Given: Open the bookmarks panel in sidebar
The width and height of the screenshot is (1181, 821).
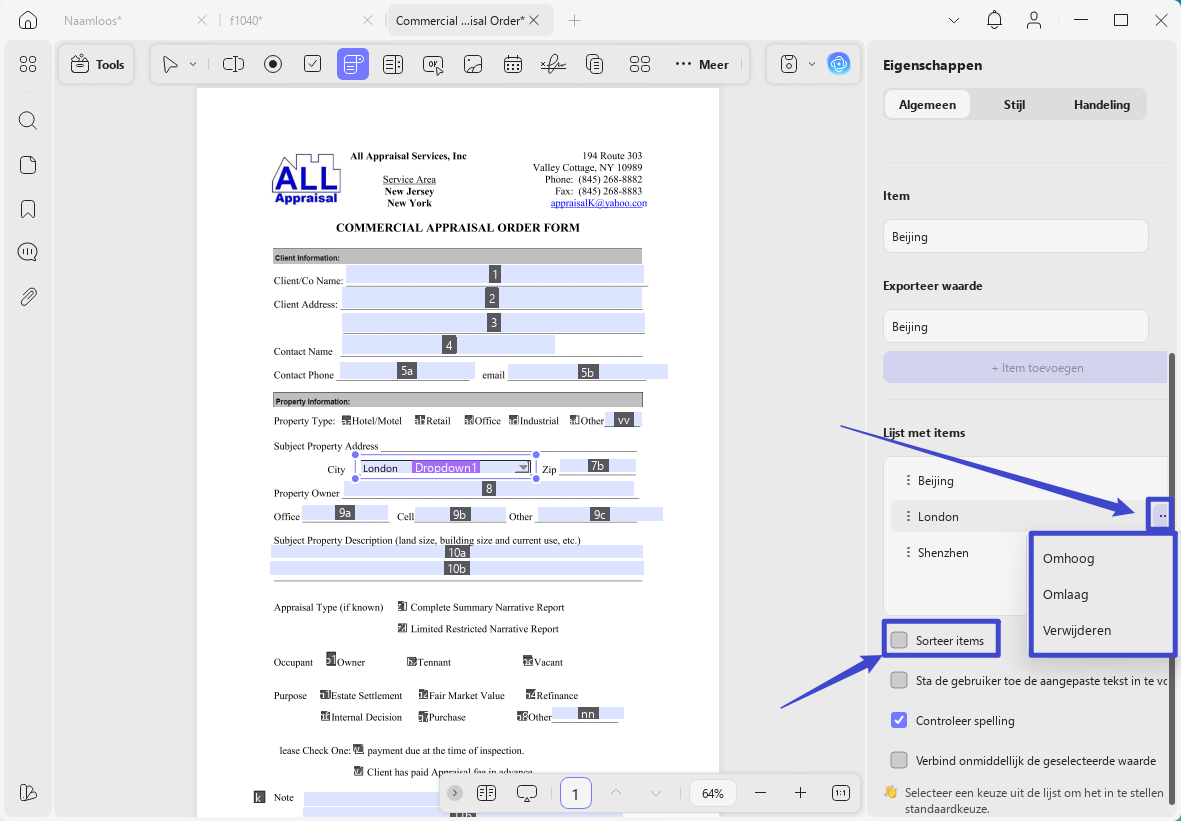Looking at the screenshot, I should pos(28,209).
